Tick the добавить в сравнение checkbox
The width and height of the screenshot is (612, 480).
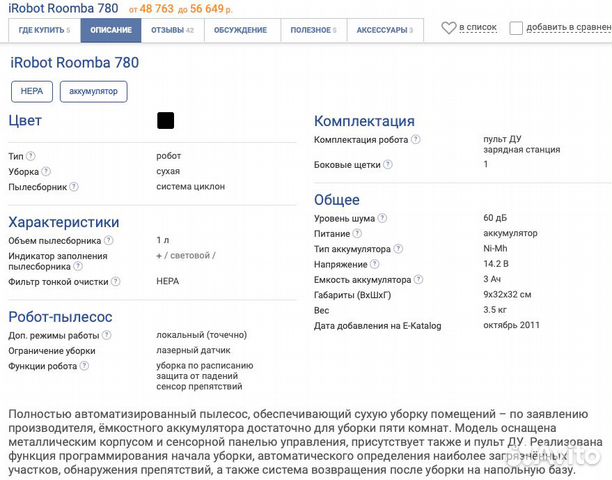(516, 28)
